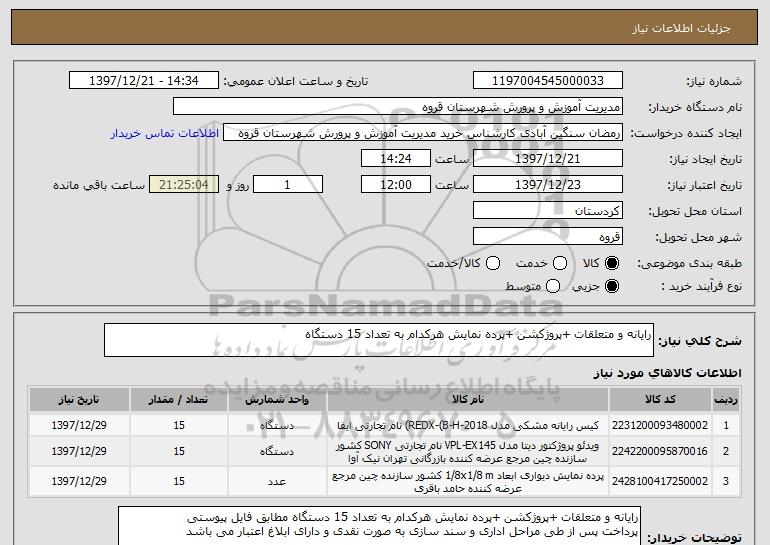Click the general need description box

pos(379,340)
